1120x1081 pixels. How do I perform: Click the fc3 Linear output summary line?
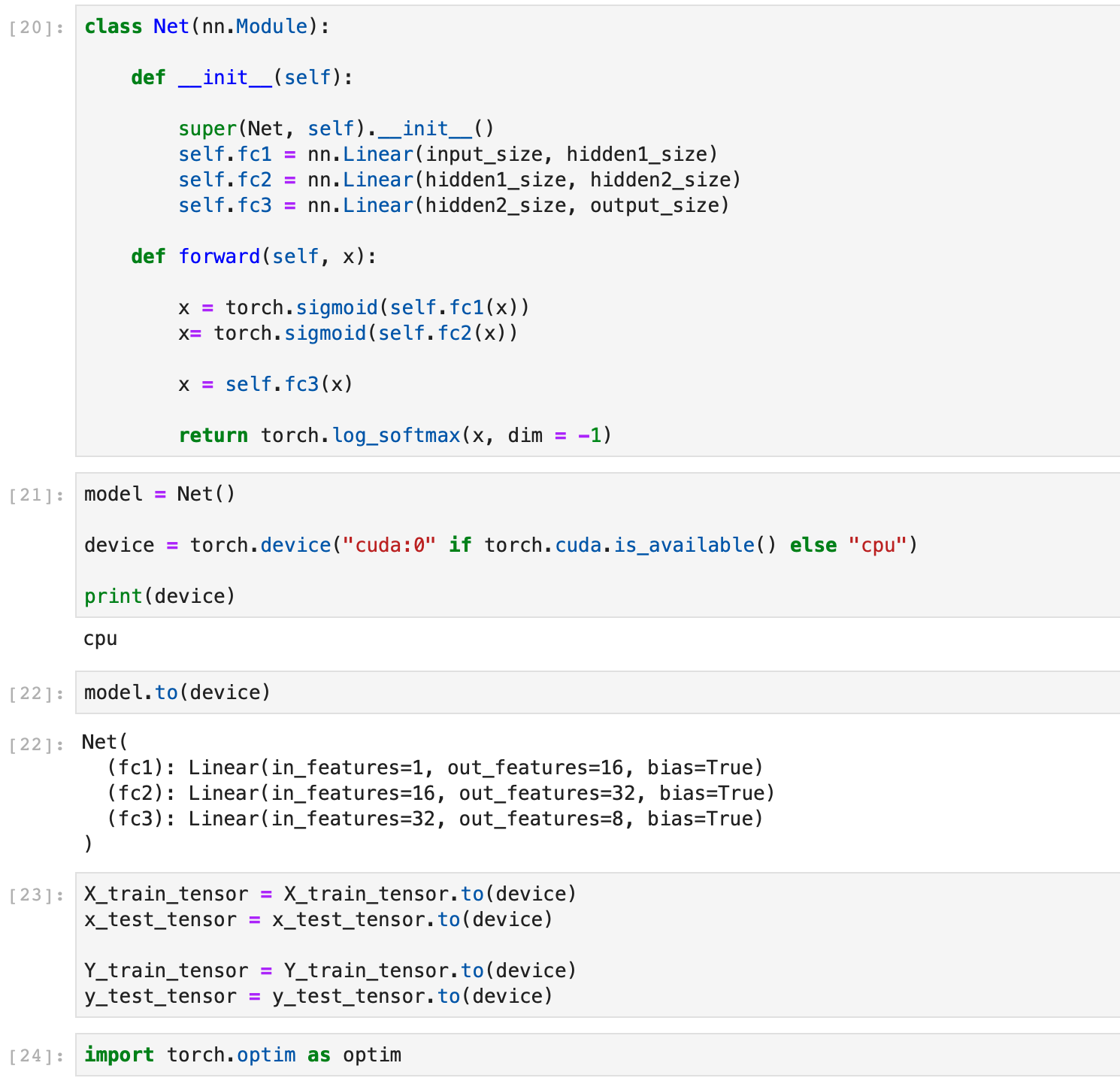[x=434, y=819]
